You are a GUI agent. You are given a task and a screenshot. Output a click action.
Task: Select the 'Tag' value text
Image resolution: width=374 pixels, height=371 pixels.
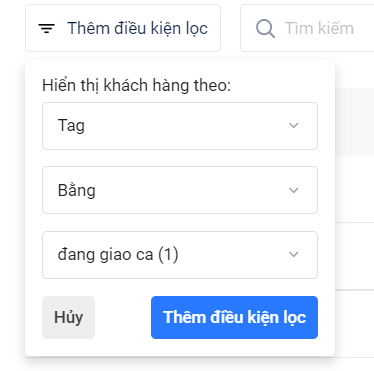[x=71, y=126]
